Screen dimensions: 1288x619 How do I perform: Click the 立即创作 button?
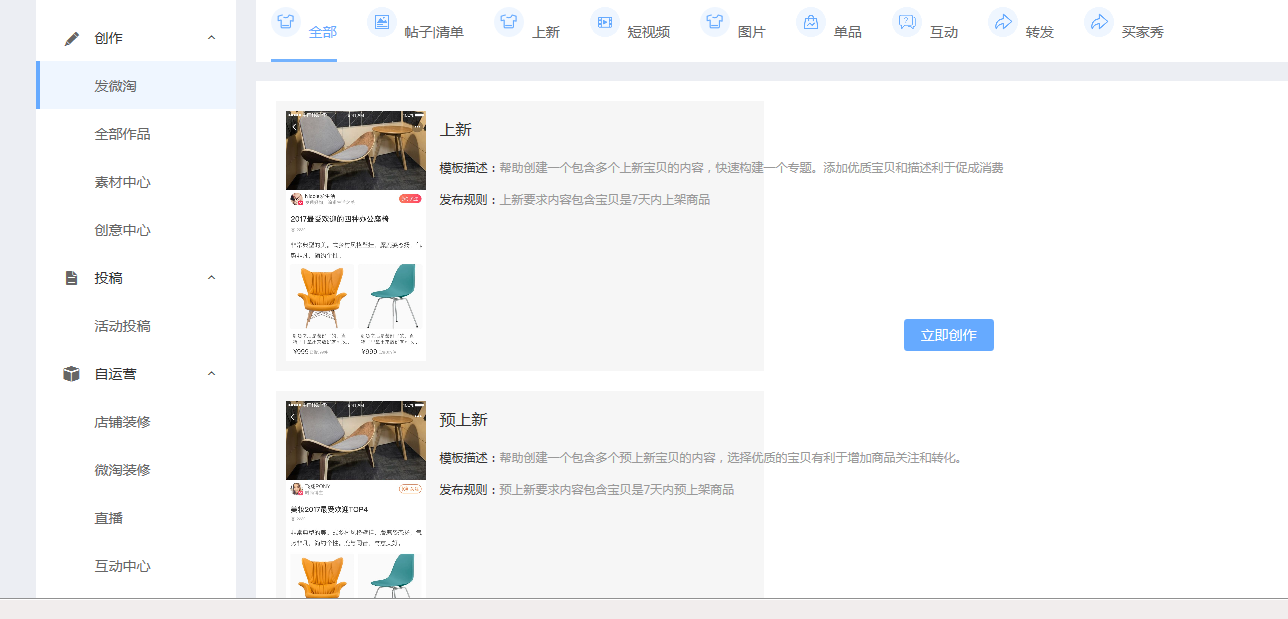pos(949,335)
